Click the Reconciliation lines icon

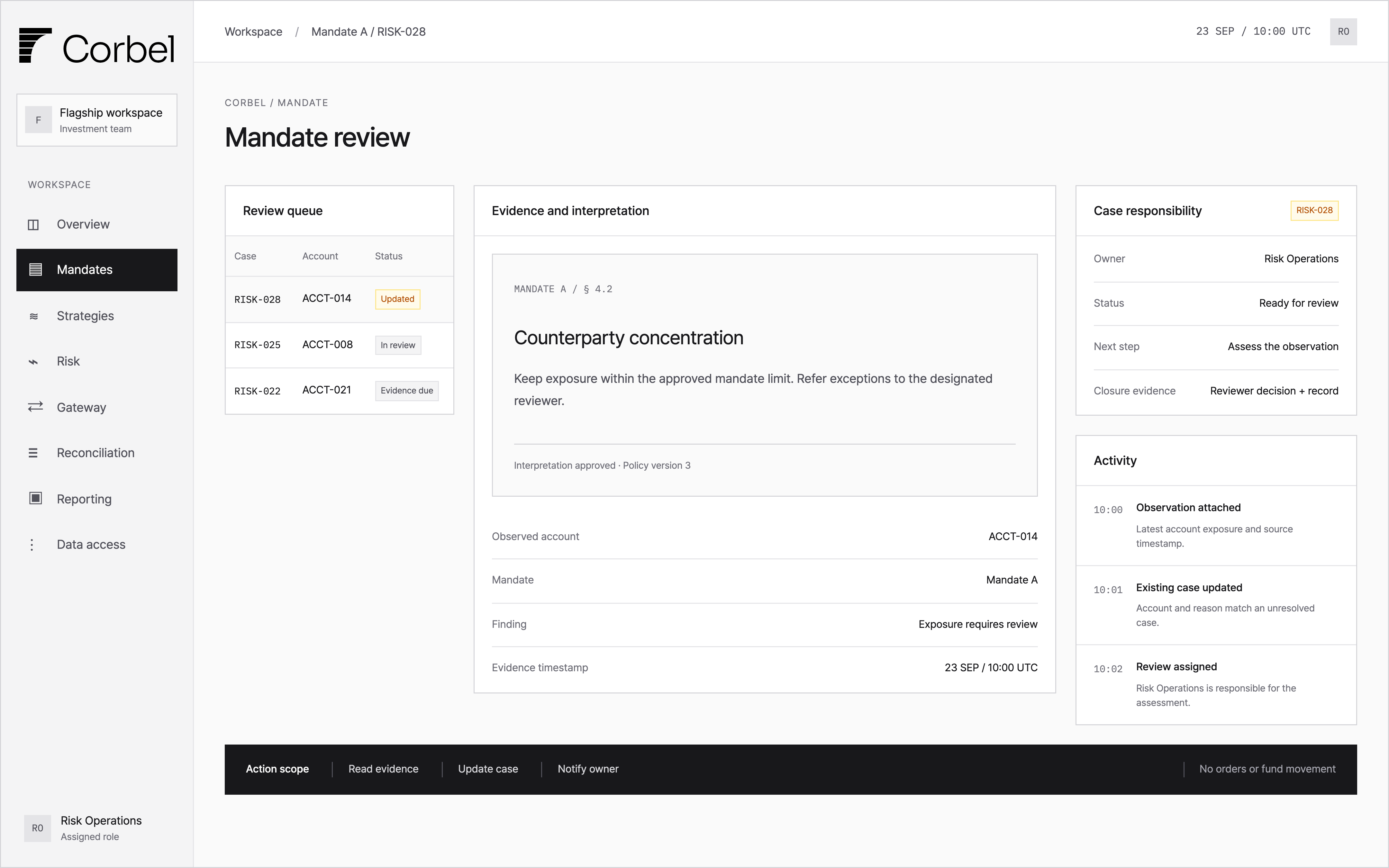click(33, 453)
